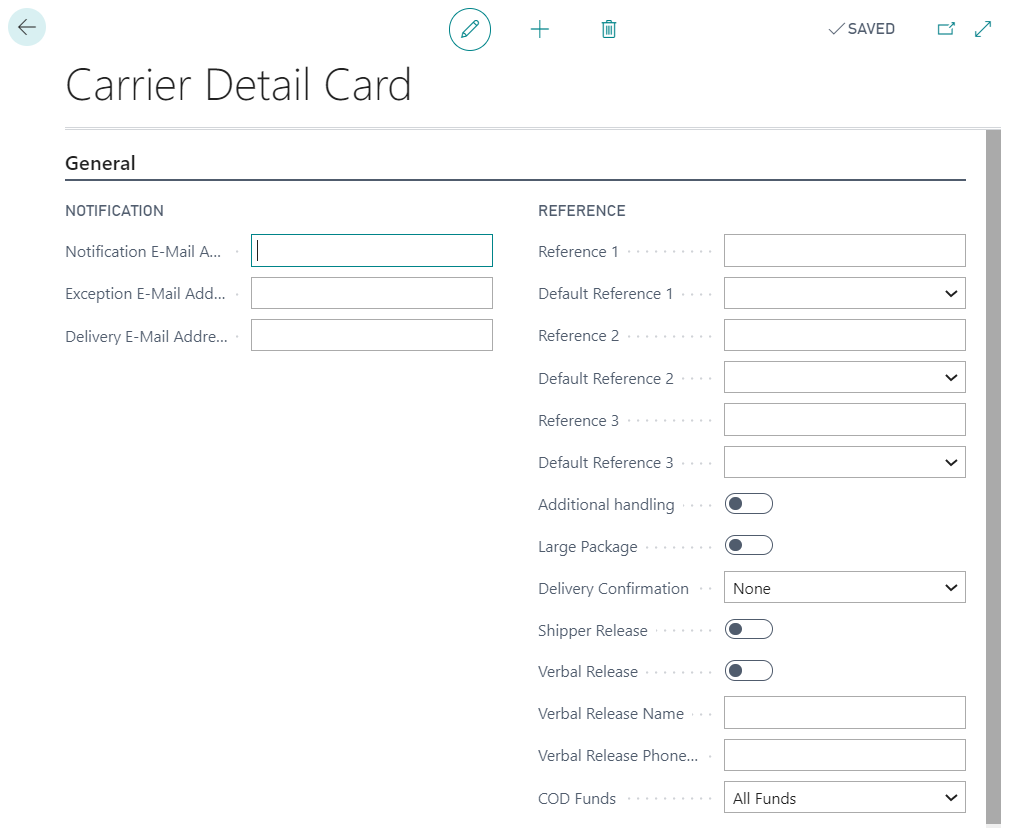The width and height of the screenshot is (1014, 828).
Task: Click the back arrow button
Action: (x=27, y=28)
